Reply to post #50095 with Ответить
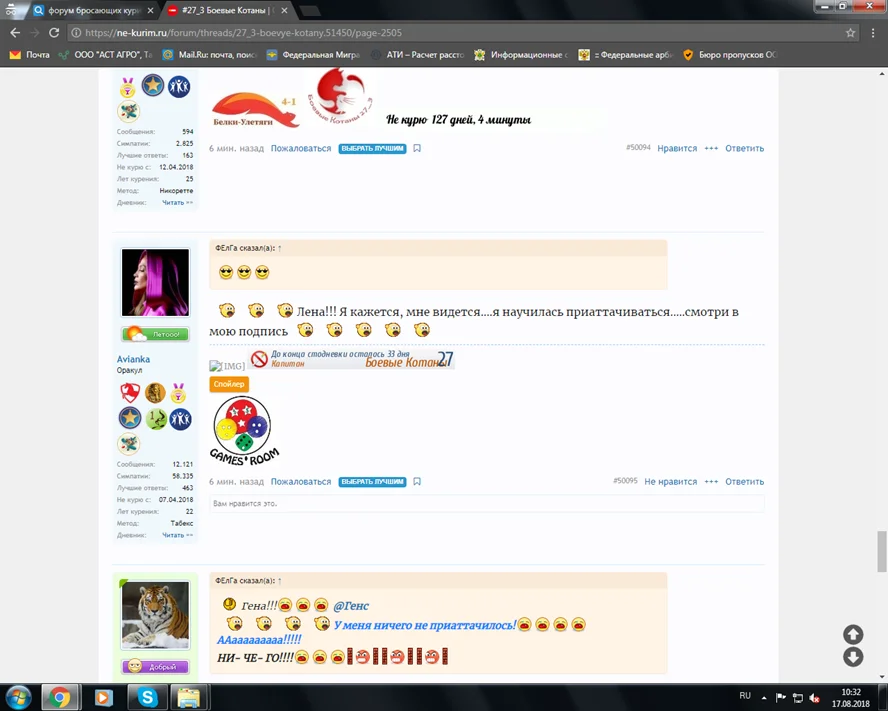888x711 pixels. pos(744,482)
